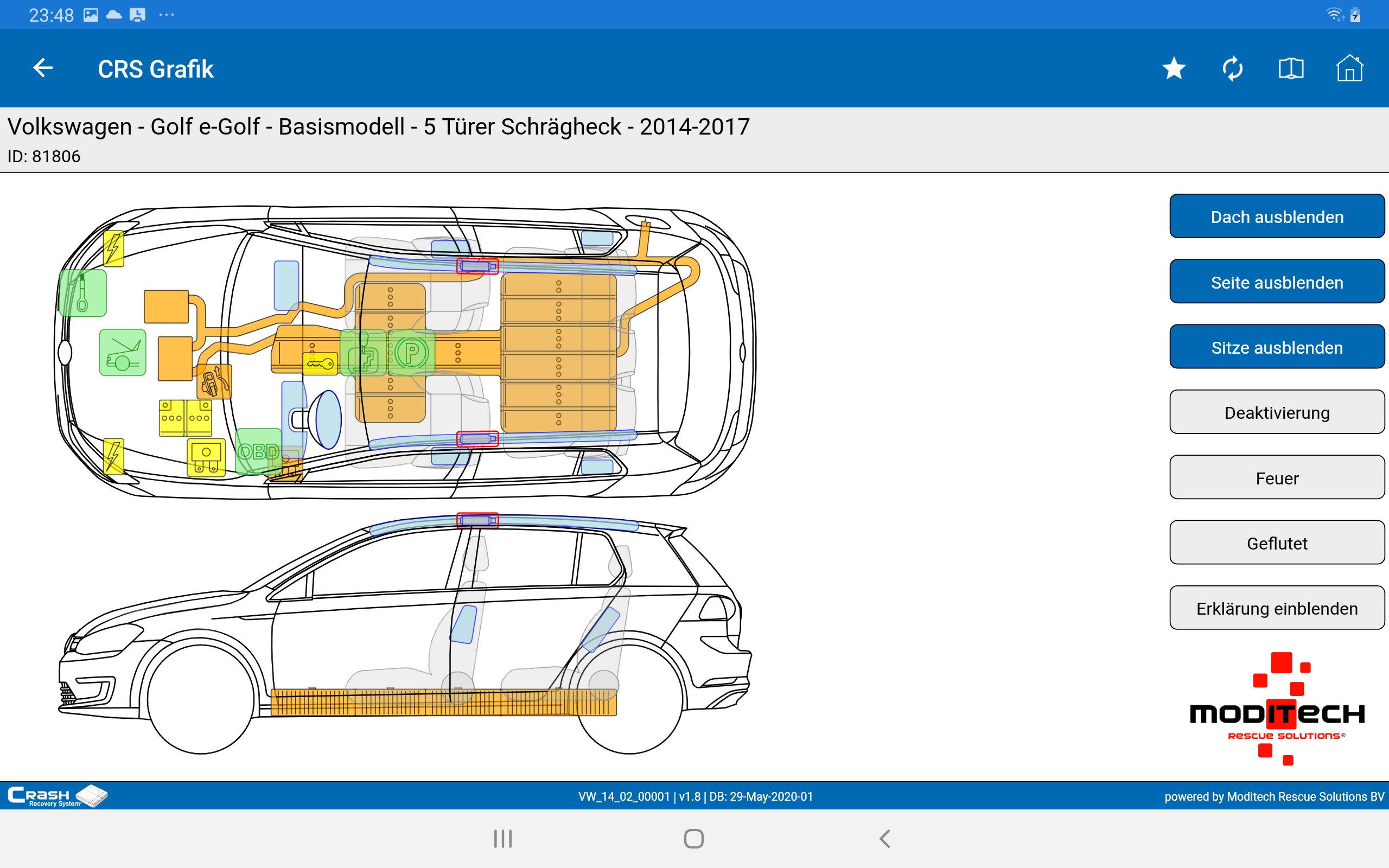The height and width of the screenshot is (868, 1389).
Task: Tap the refresh/sync icon in header
Action: point(1232,68)
